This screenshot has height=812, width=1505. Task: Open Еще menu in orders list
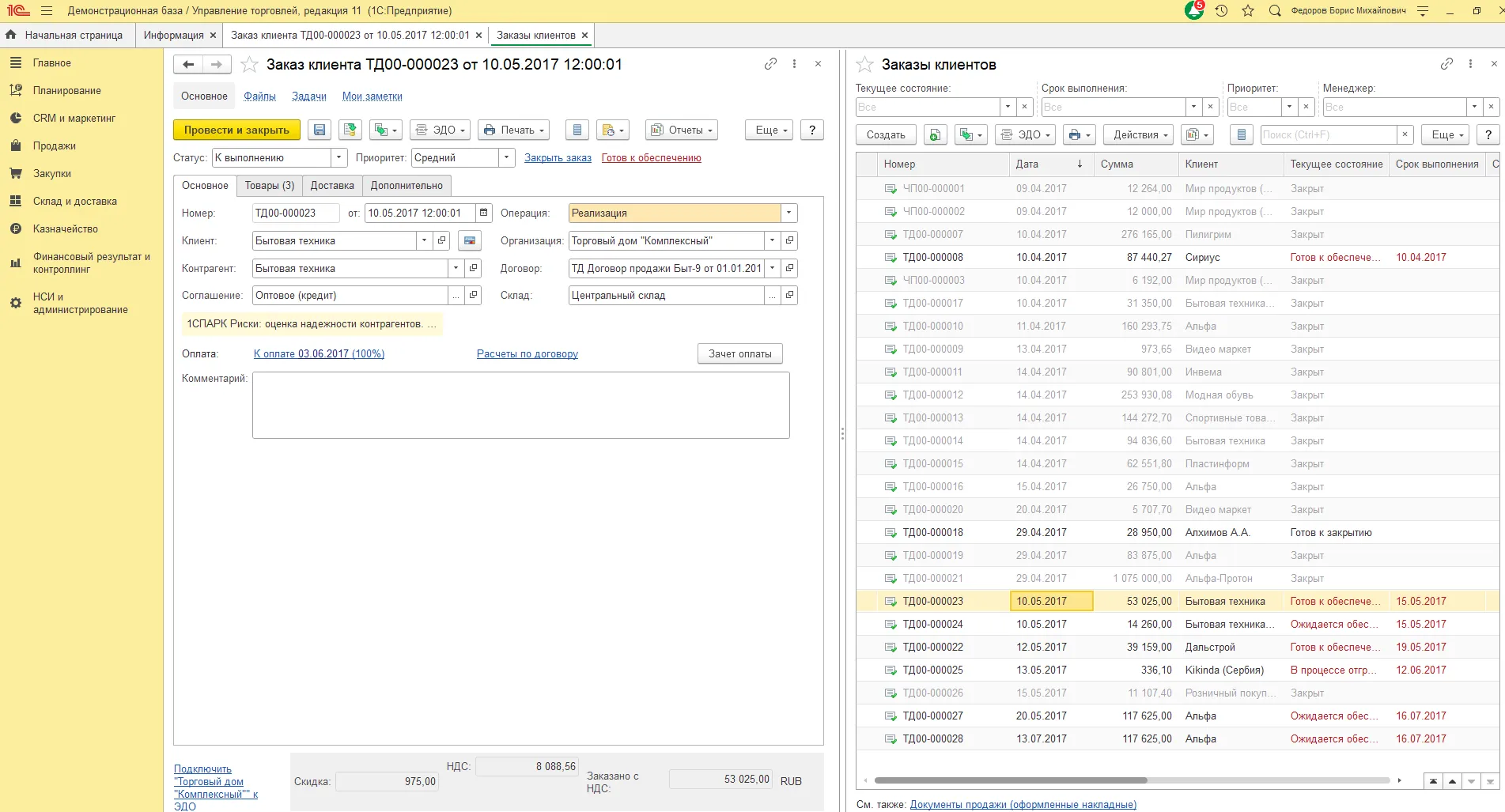coord(1445,135)
